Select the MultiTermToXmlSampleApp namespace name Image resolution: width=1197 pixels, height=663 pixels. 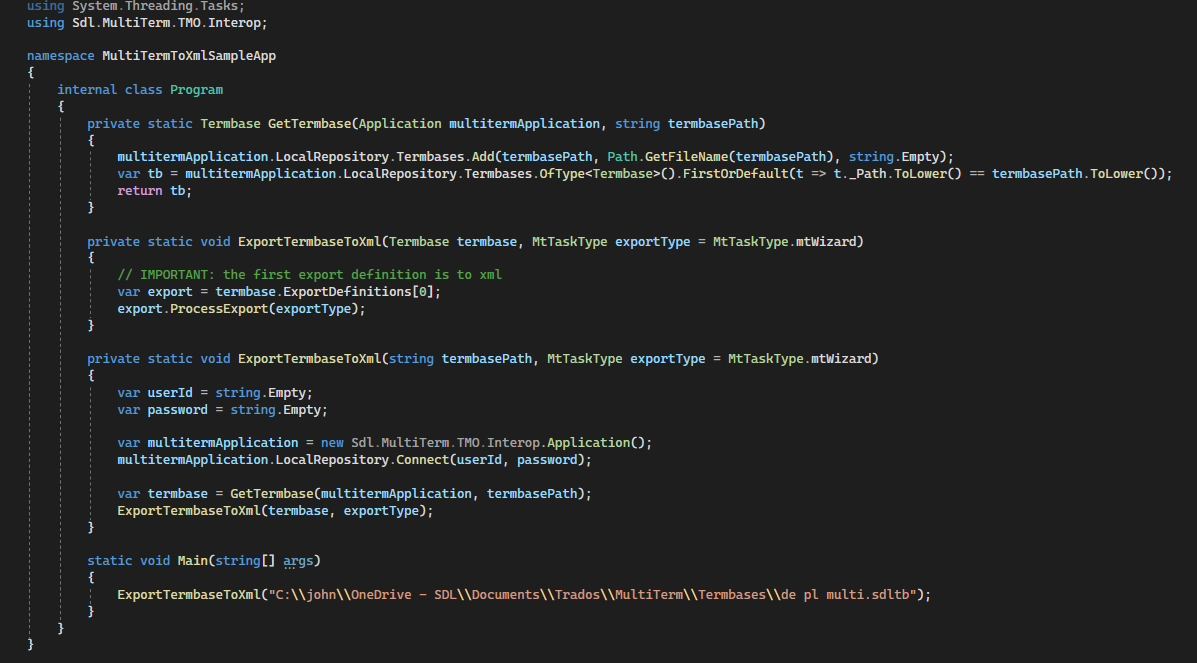tap(189, 56)
